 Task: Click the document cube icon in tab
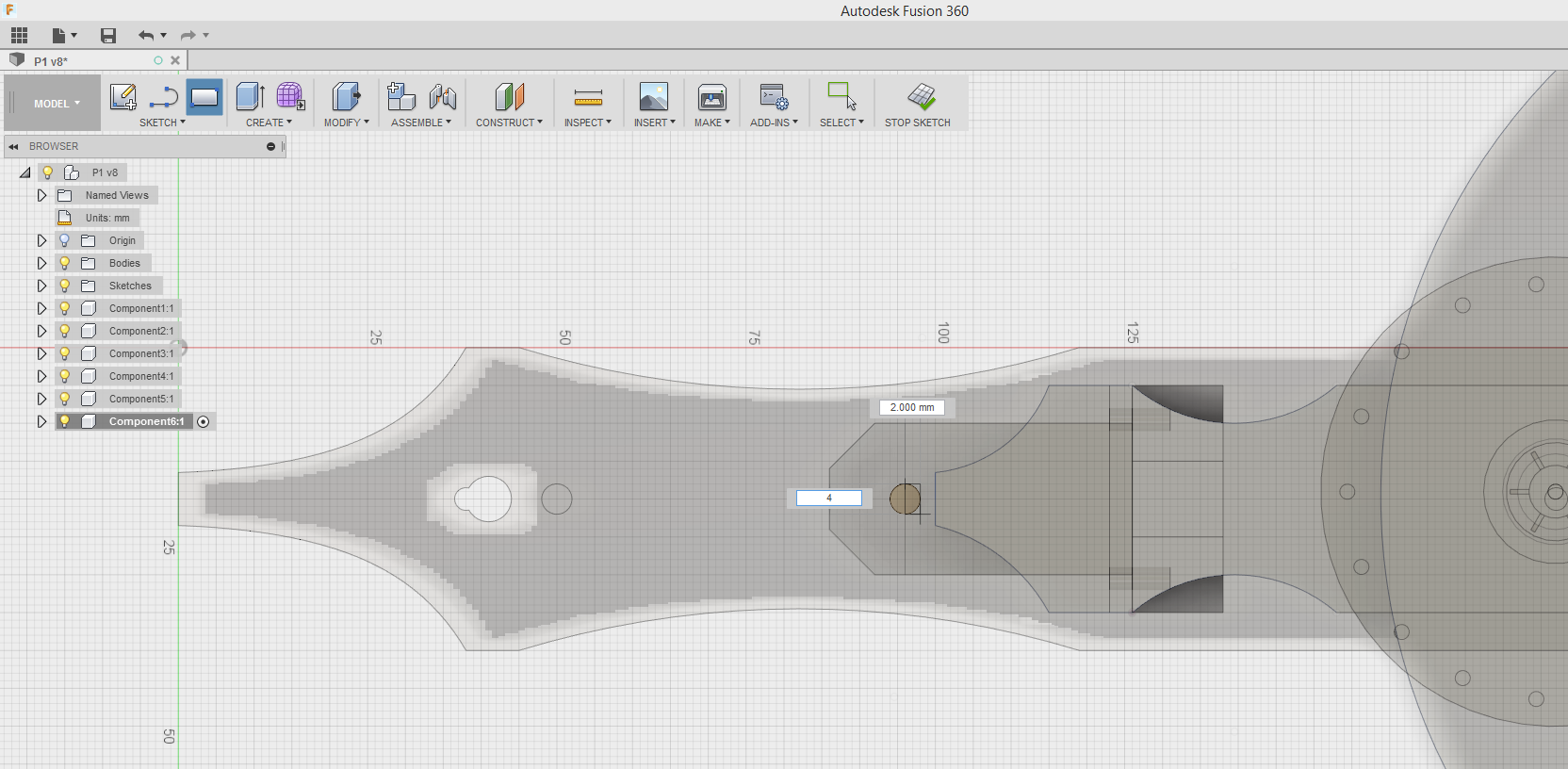17,60
